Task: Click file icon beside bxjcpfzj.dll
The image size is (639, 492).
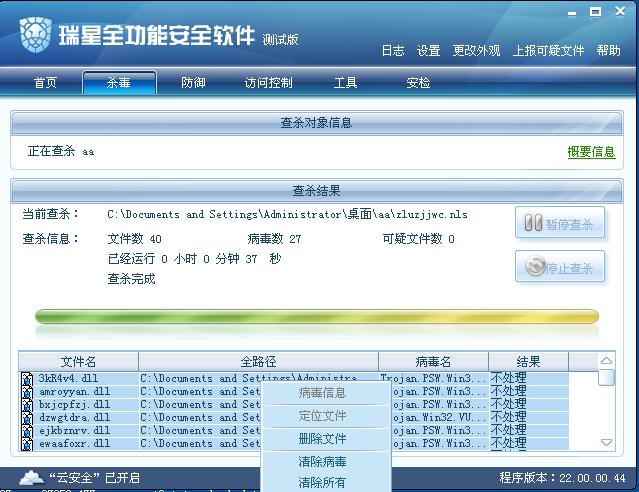Action: click(x=27, y=405)
